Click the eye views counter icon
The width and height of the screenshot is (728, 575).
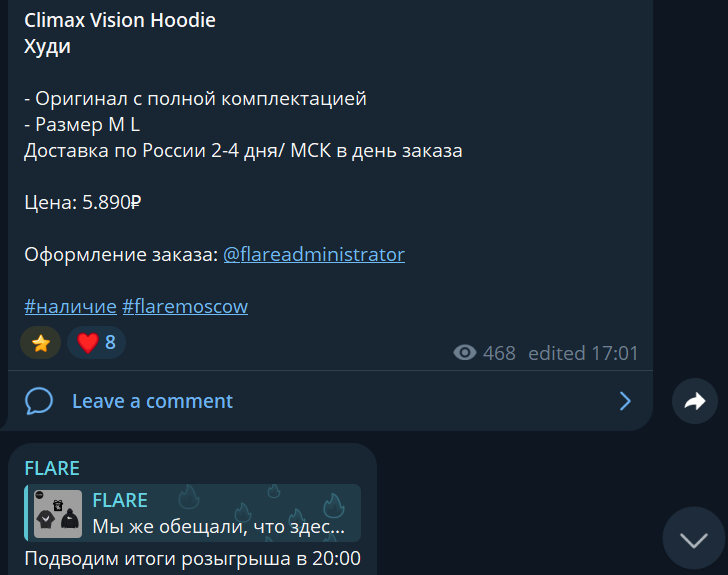pyautogui.click(x=465, y=353)
